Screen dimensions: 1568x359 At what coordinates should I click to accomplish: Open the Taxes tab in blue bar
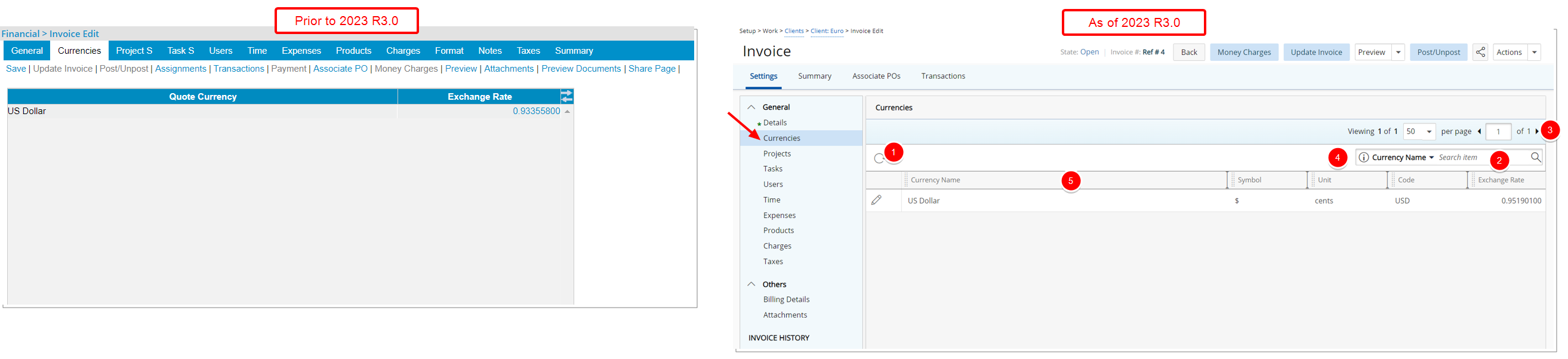[528, 51]
